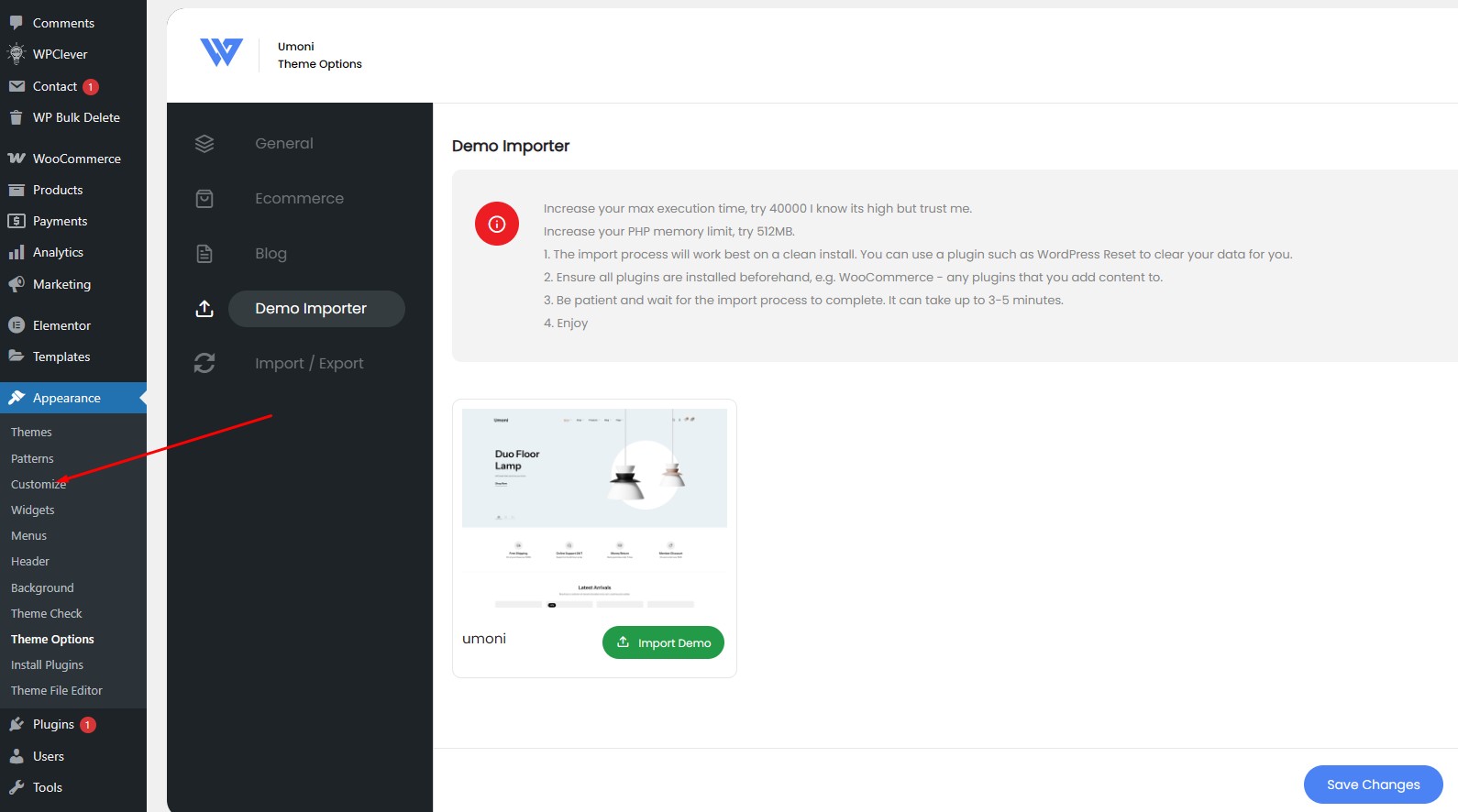
Task: Save Changes using the blue button
Action: [1373, 785]
